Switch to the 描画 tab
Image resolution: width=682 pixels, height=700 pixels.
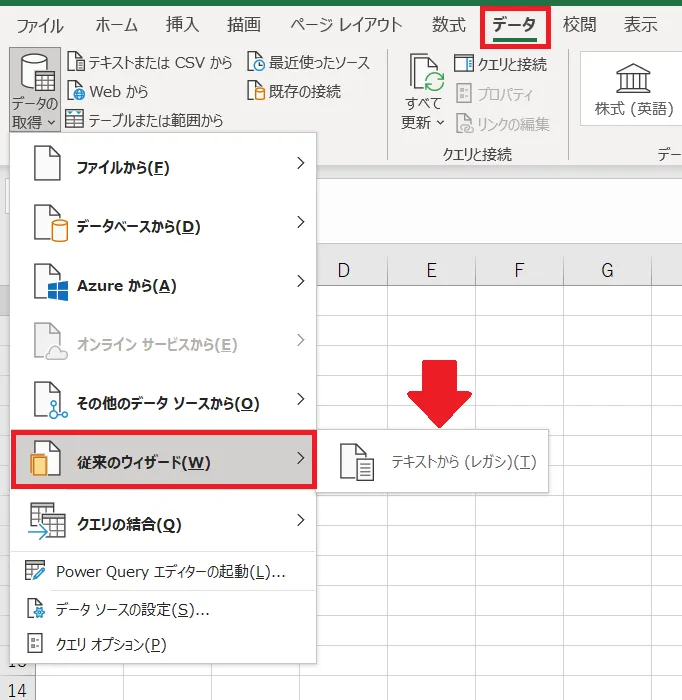click(244, 25)
